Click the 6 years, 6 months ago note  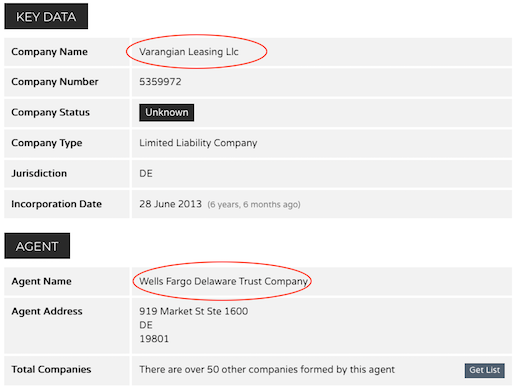(254, 204)
